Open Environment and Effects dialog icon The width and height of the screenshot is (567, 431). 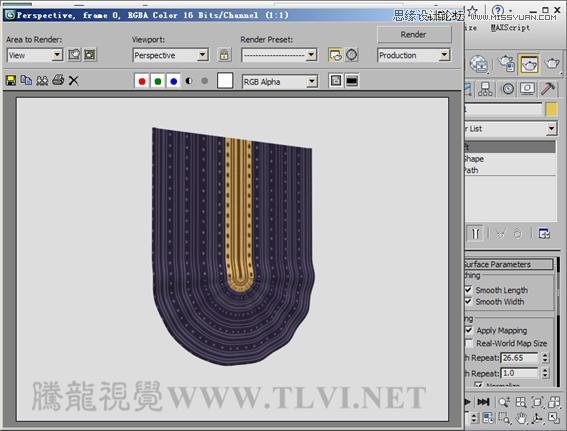352,55
